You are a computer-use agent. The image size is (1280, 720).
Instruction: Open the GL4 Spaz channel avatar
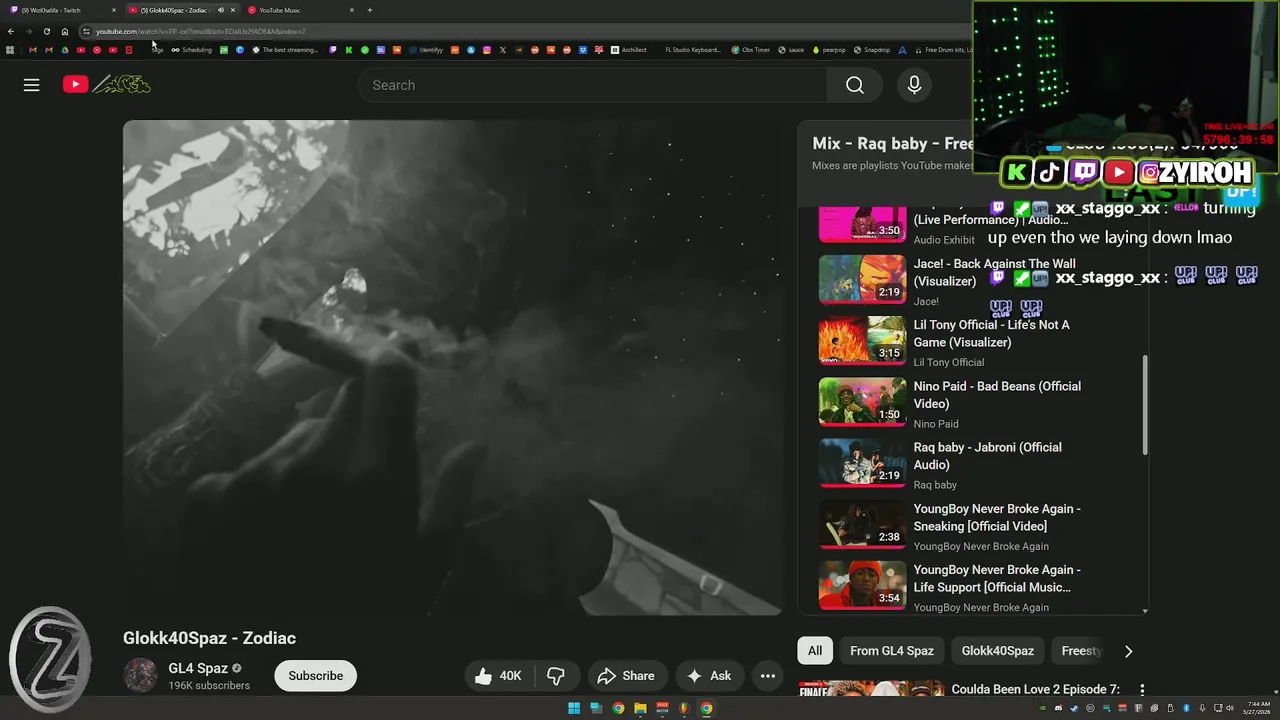pyautogui.click(x=140, y=676)
